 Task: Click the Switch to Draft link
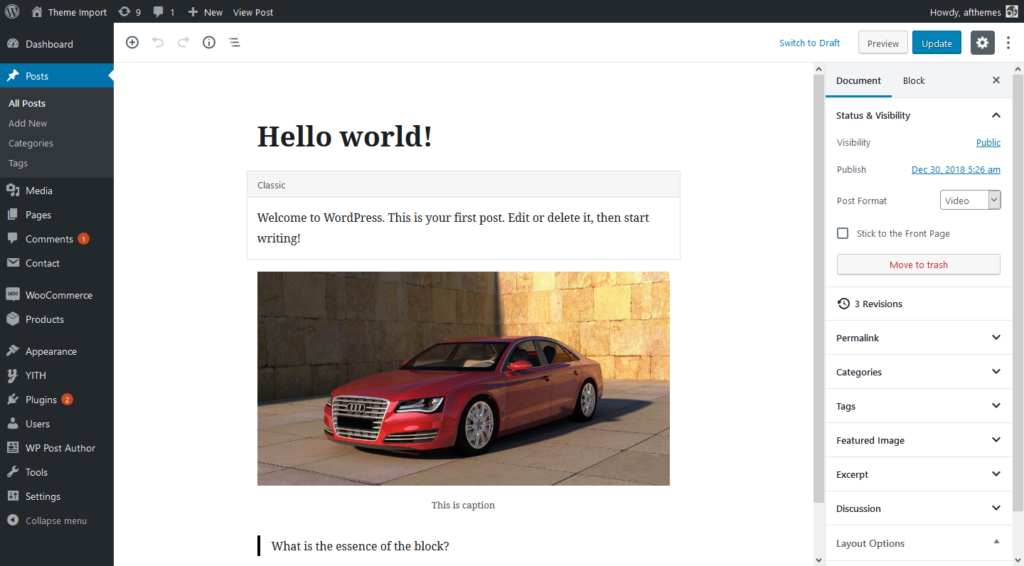point(809,43)
